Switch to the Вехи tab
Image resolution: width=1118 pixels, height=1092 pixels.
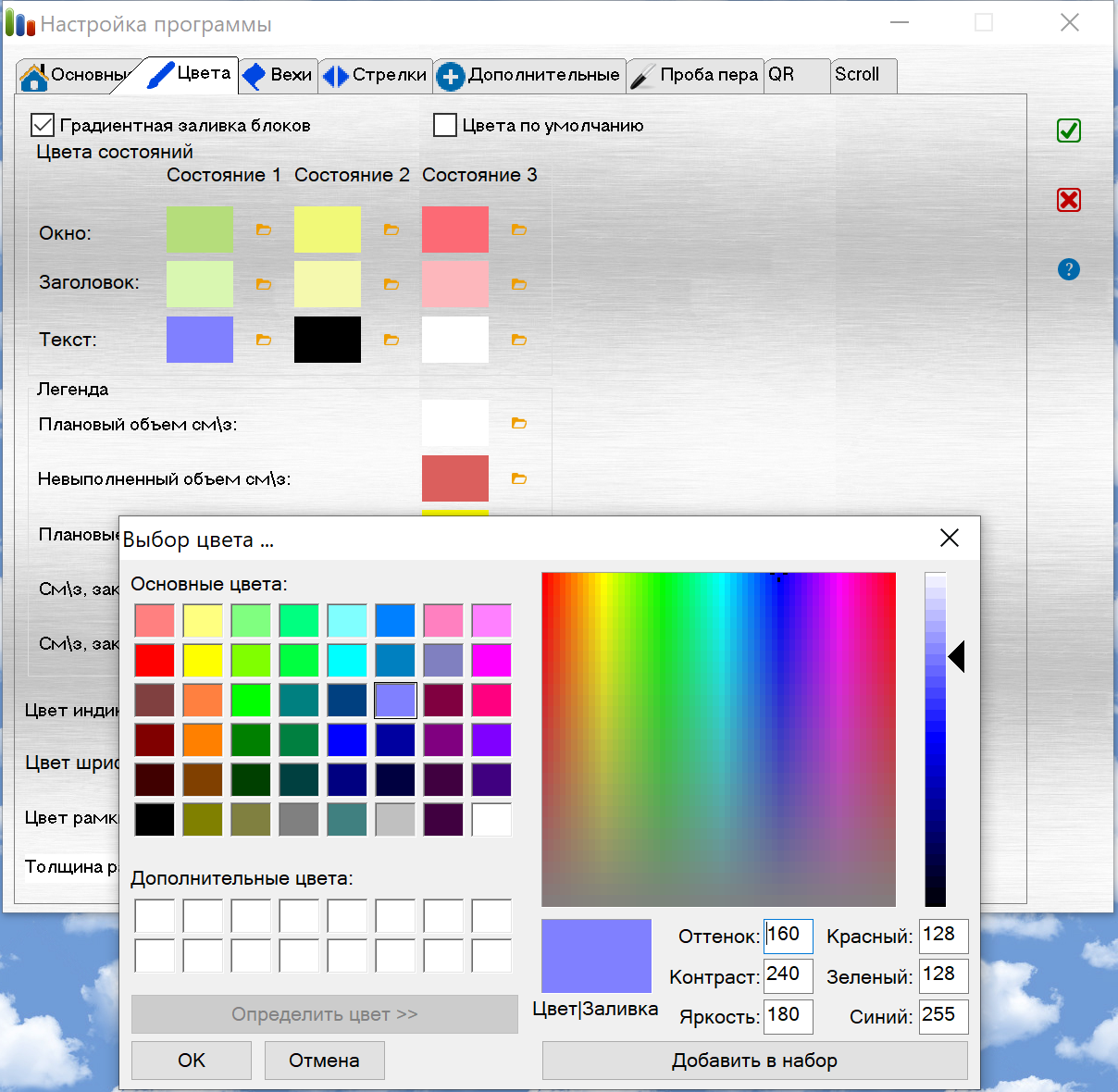[279, 75]
